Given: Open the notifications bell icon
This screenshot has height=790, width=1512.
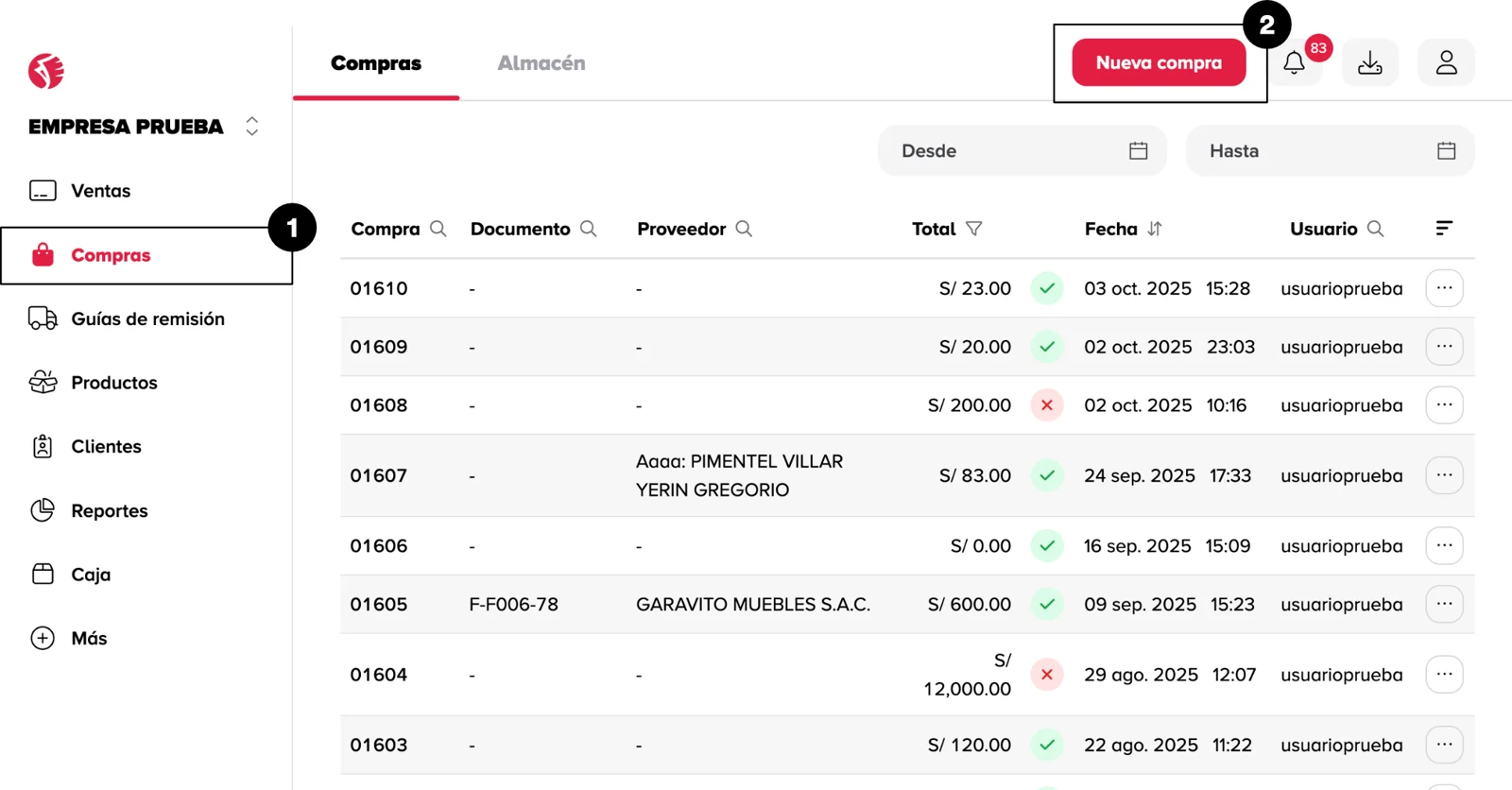Looking at the screenshot, I should pos(1295,63).
